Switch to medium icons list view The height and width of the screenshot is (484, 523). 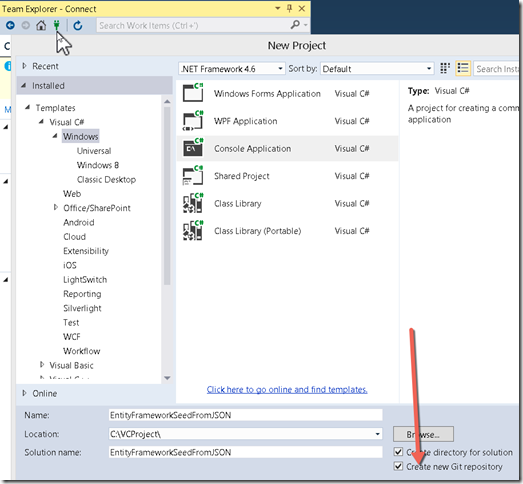coord(463,68)
